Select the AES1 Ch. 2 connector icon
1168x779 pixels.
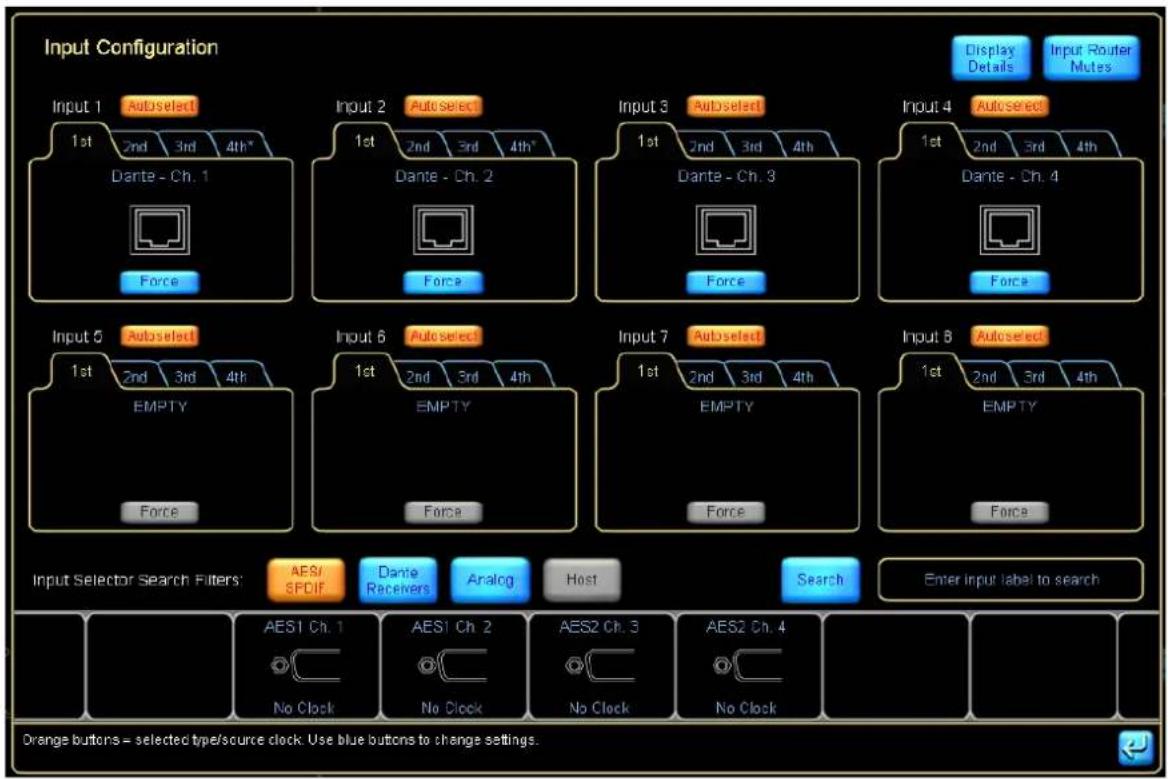coord(453,665)
